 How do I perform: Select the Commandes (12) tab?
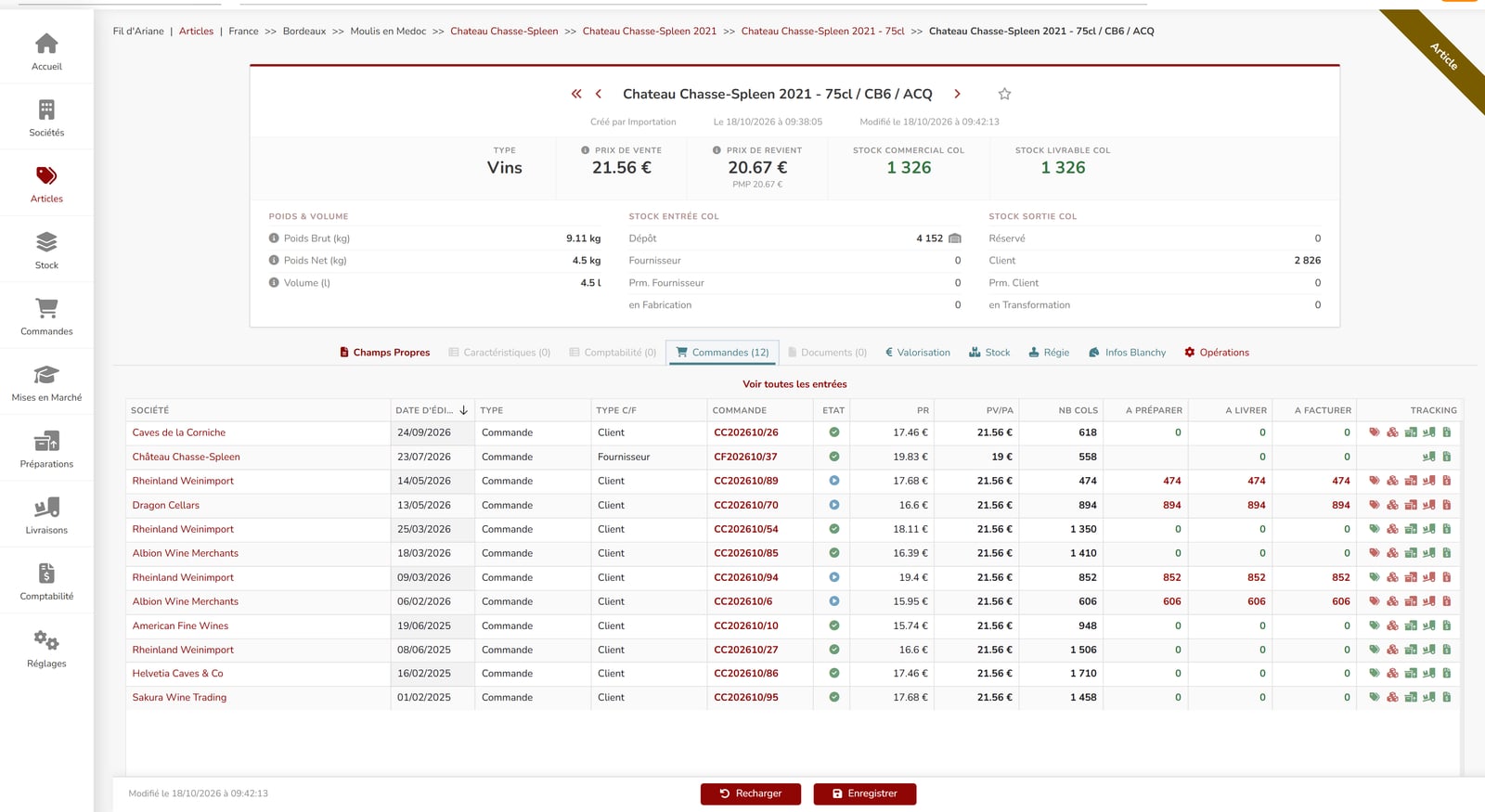point(722,353)
